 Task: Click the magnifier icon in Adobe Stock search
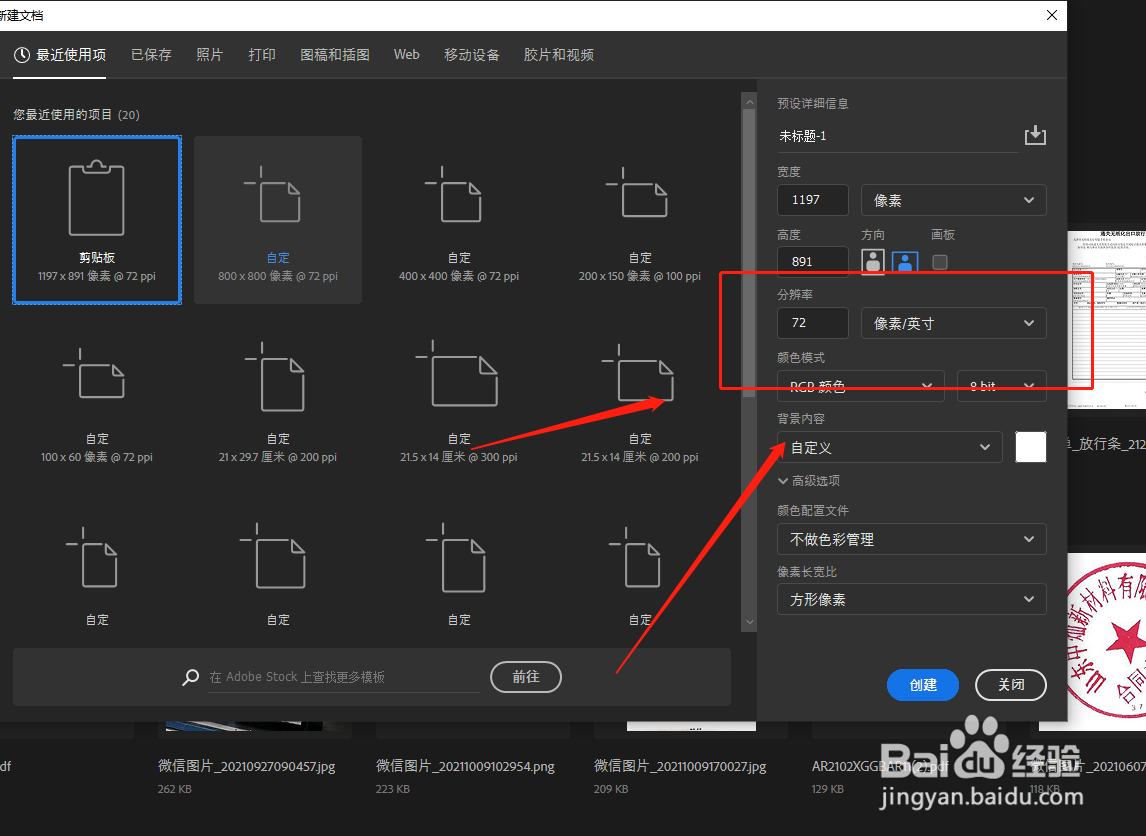pos(190,677)
